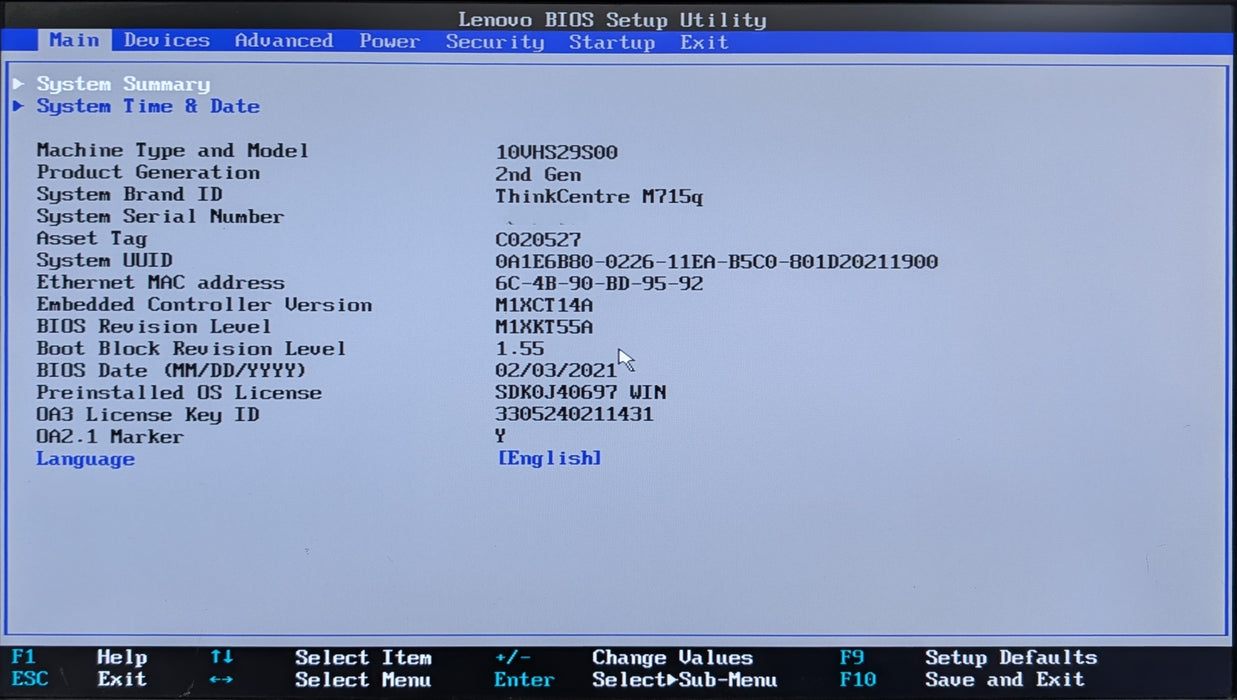Click the System Serial Number label
The width and height of the screenshot is (1237, 700).
click(160, 217)
